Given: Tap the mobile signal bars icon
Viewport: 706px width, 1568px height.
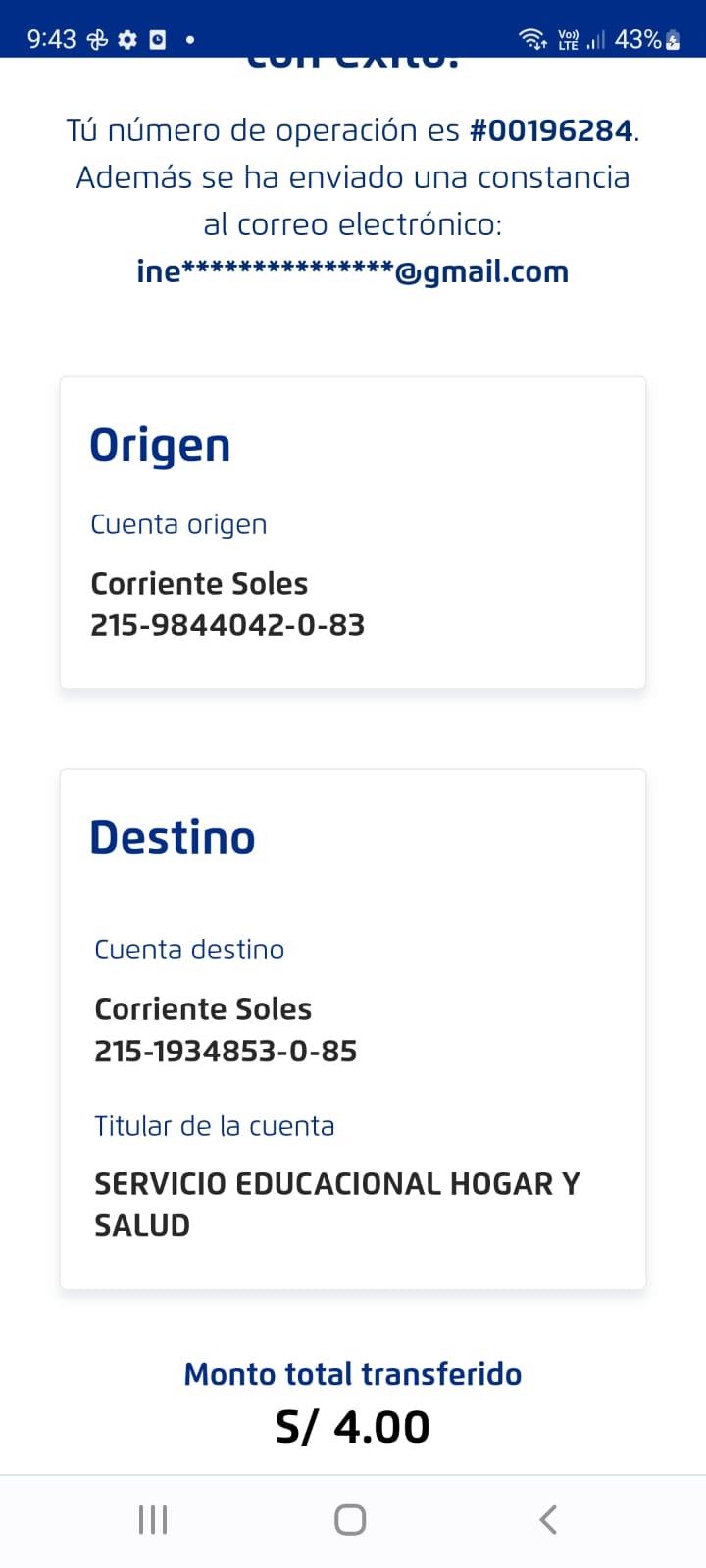Looking at the screenshot, I should point(596,40).
